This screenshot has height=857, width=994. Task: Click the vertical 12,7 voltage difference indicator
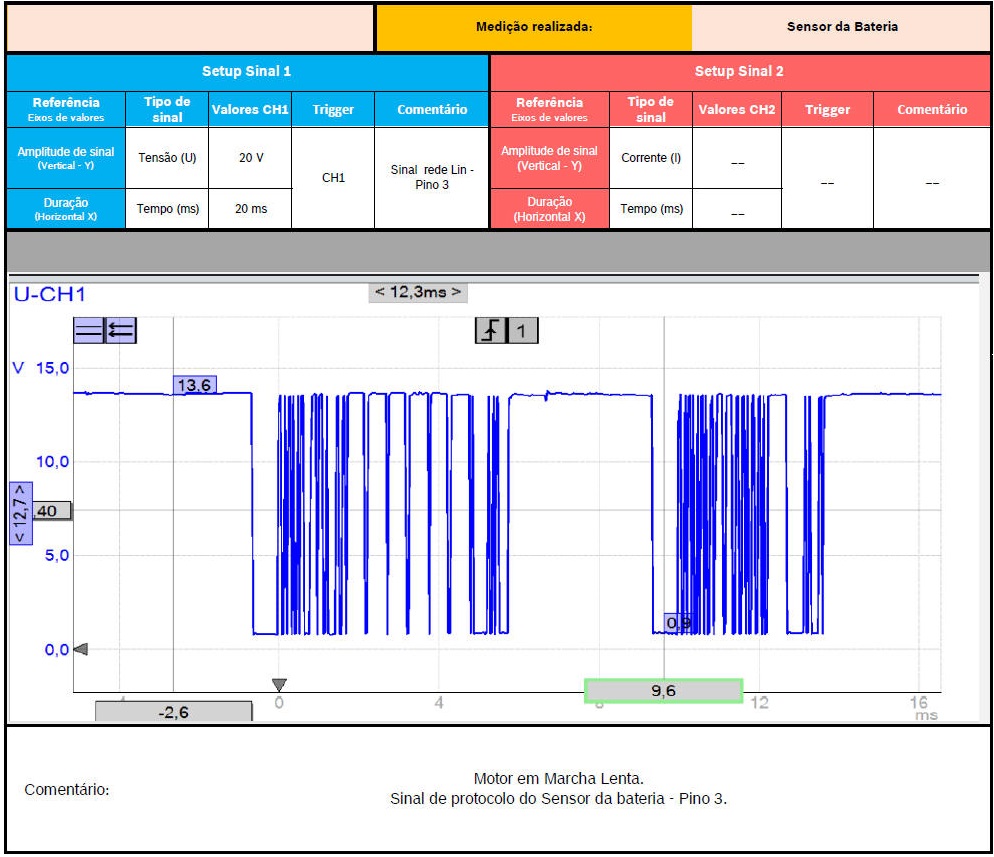coord(20,513)
